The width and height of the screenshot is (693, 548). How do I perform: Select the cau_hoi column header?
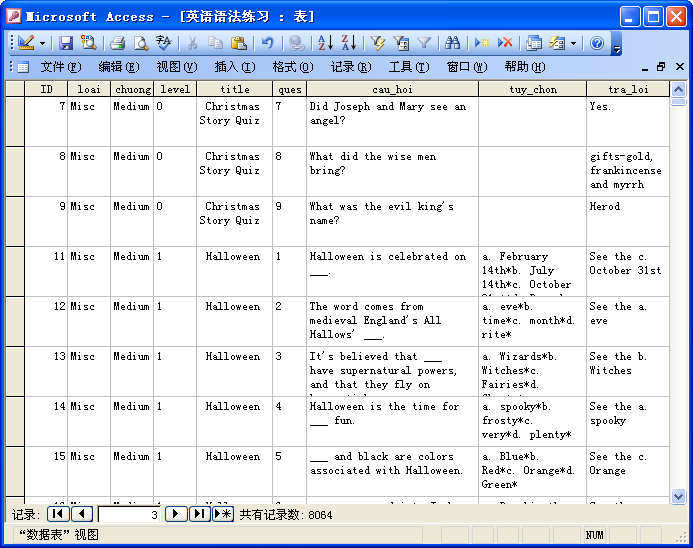pyautogui.click(x=392, y=89)
